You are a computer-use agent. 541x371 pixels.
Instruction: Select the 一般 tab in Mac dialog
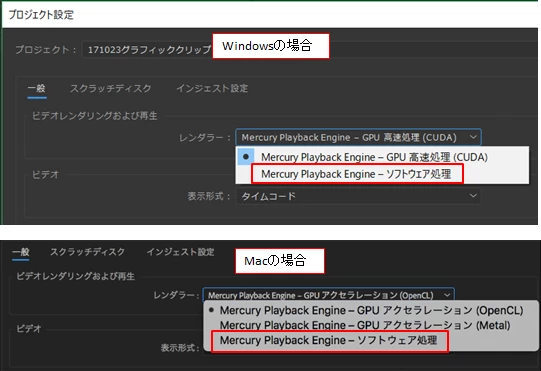(x=21, y=252)
